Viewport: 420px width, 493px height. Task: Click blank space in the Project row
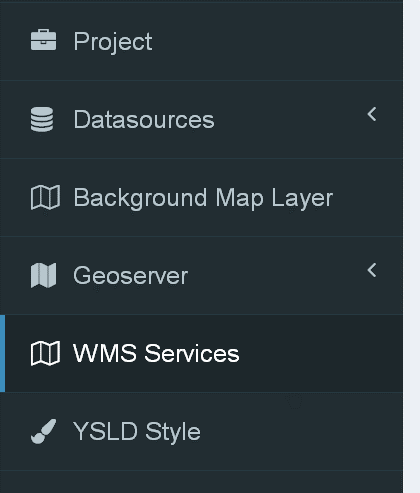(x=277, y=41)
